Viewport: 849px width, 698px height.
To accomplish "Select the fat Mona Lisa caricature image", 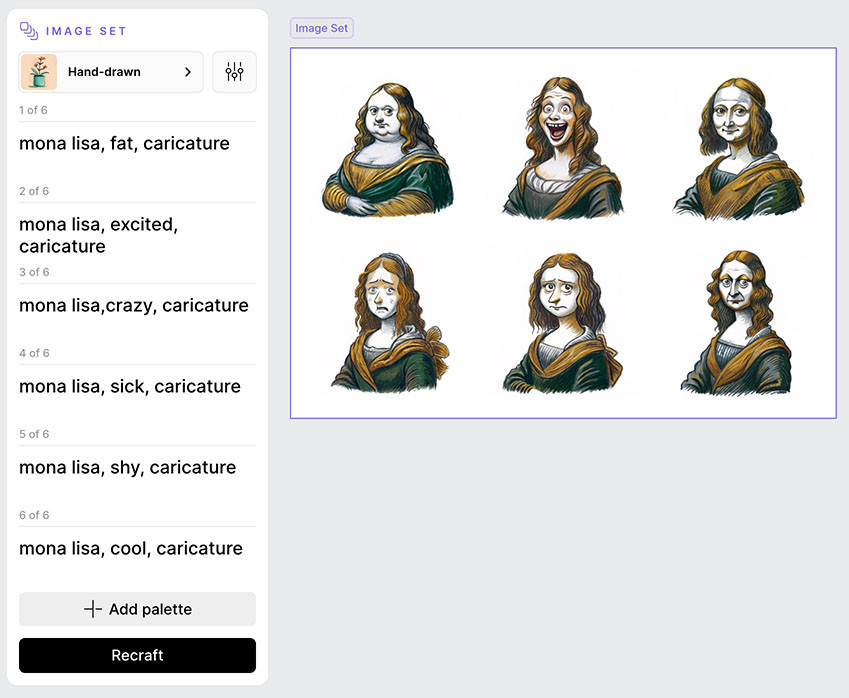I will (388, 149).
